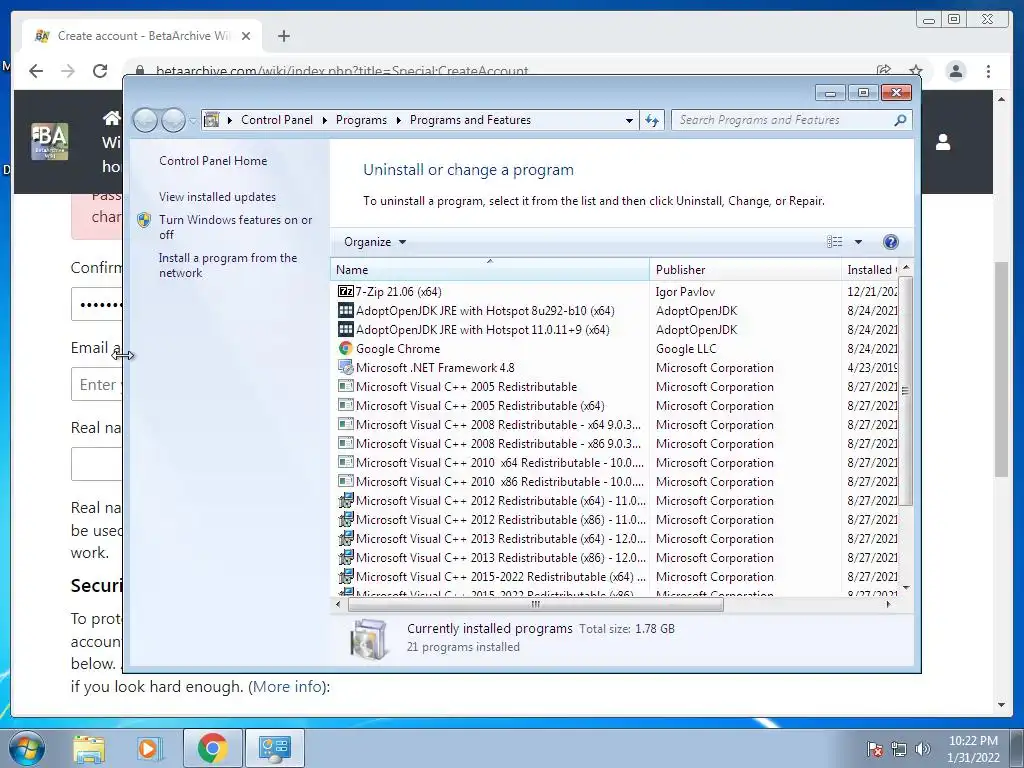Click the search magnifier icon in Control Panel
The width and height of the screenshot is (1024, 768).
pos(900,120)
